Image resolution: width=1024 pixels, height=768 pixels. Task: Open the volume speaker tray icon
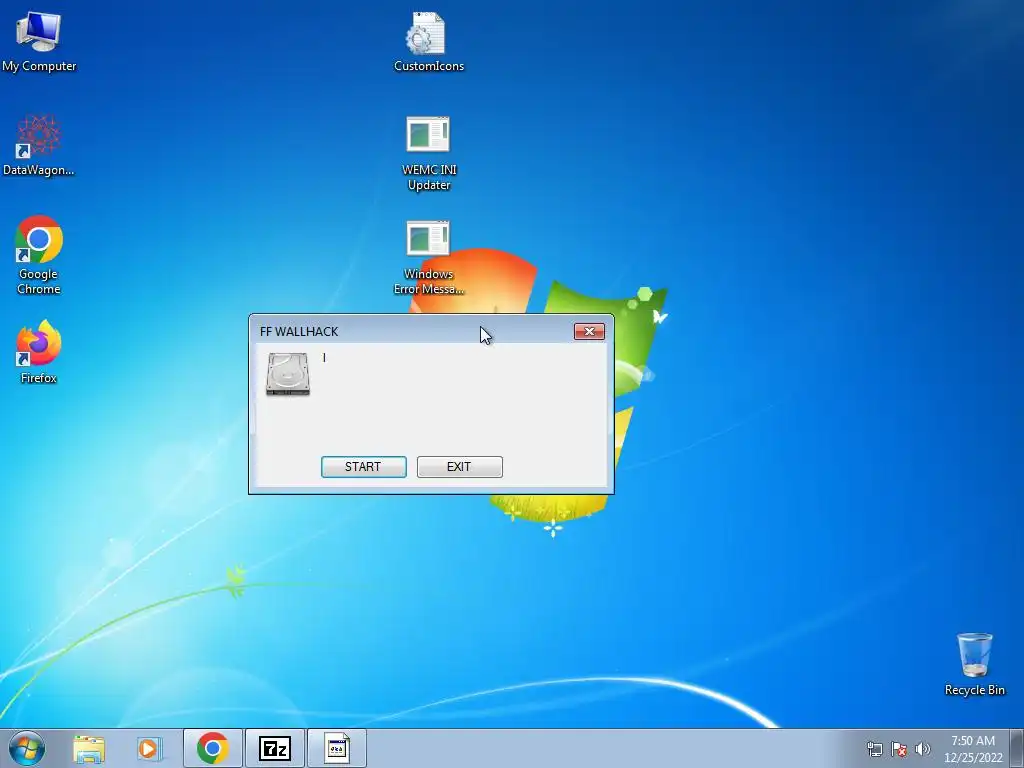click(923, 749)
